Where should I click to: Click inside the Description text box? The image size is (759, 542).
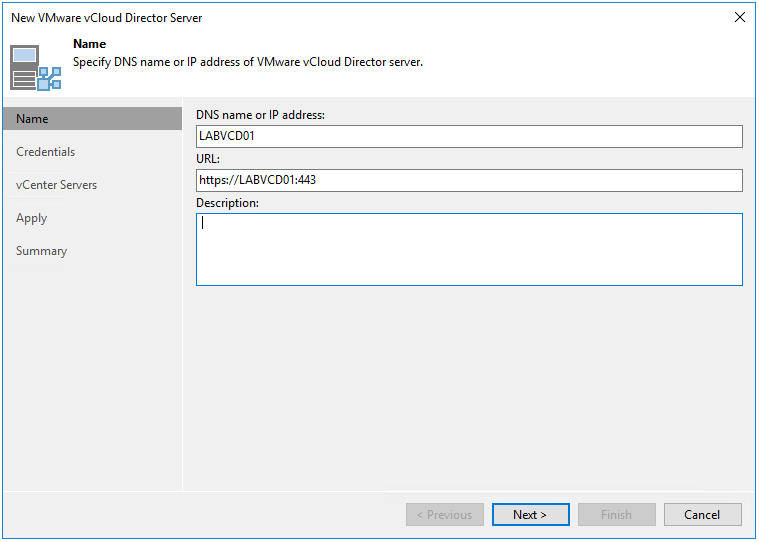pyautogui.click(x=468, y=249)
